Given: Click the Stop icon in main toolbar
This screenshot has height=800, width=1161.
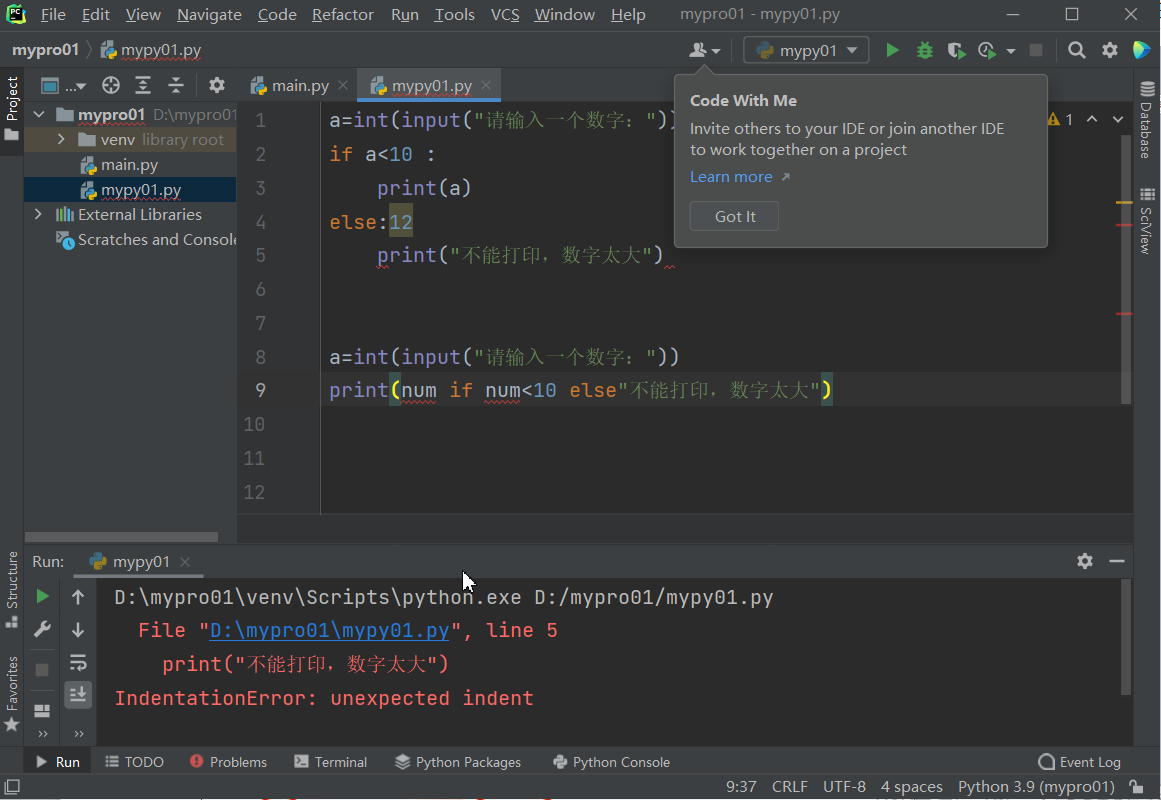Looking at the screenshot, I should [1036, 50].
